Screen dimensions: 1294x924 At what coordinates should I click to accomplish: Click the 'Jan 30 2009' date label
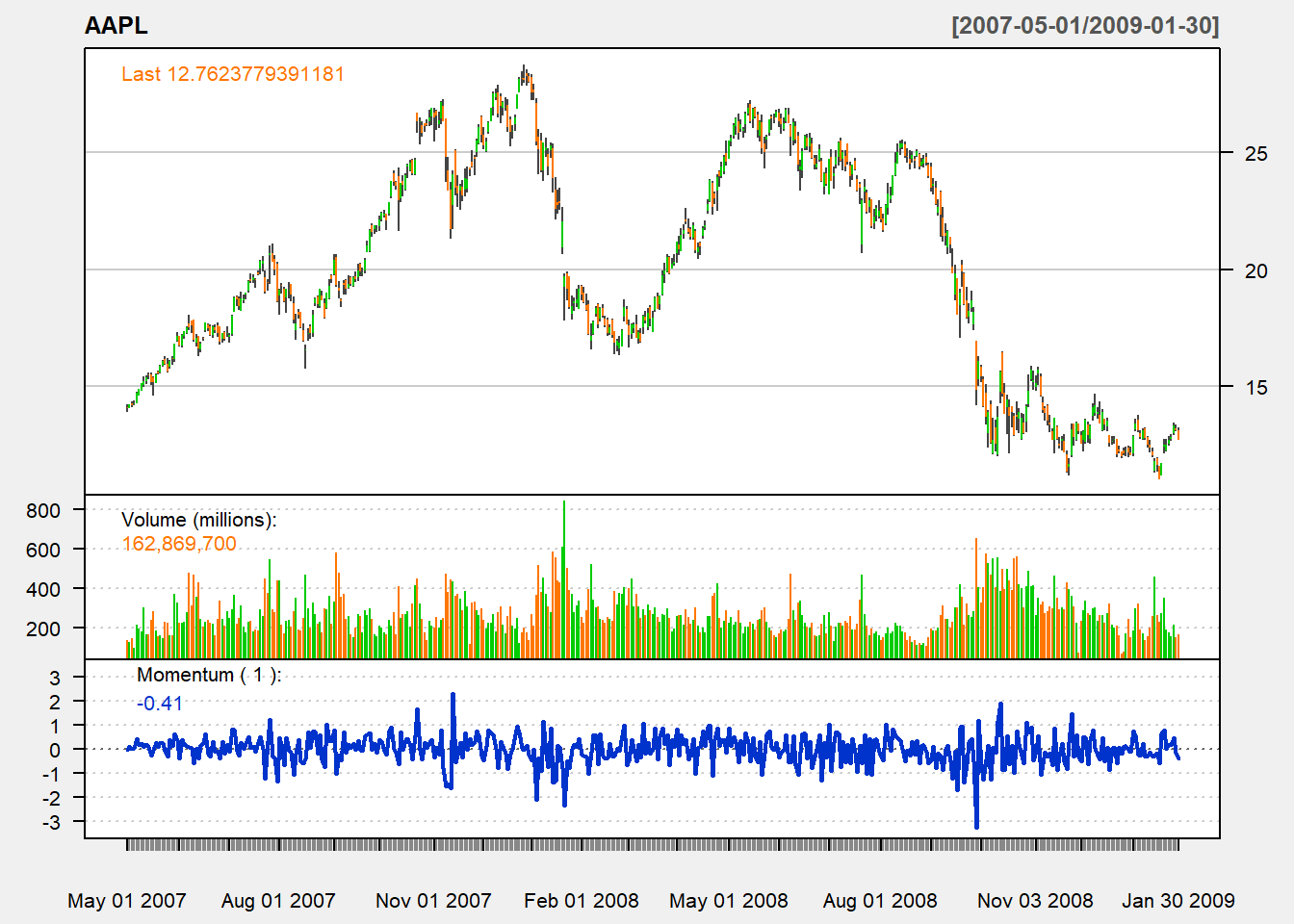pyautogui.click(x=1178, y=901)
